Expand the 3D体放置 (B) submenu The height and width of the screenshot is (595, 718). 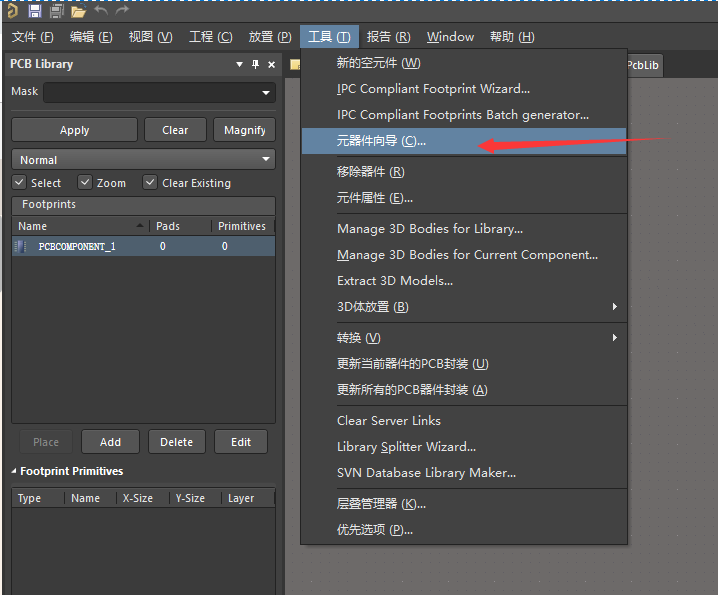coord(615,306)
